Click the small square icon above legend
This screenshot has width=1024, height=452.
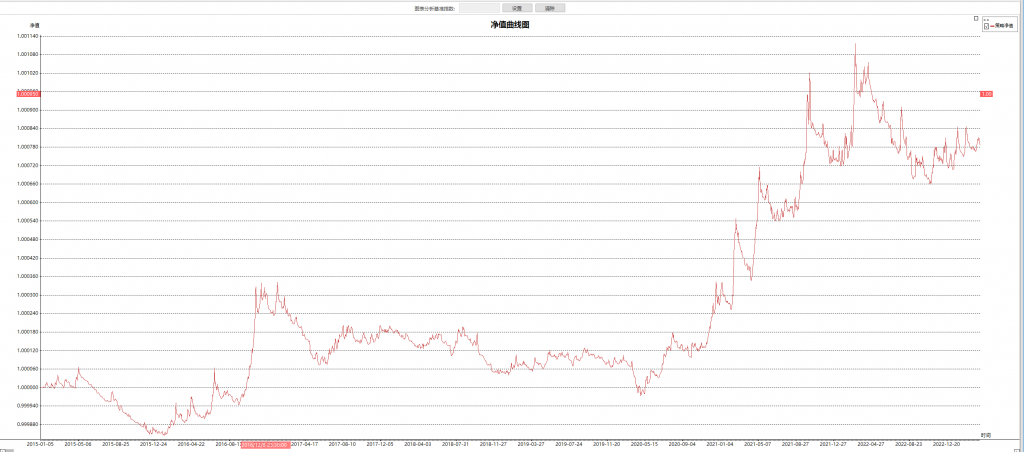pos(976,17)
